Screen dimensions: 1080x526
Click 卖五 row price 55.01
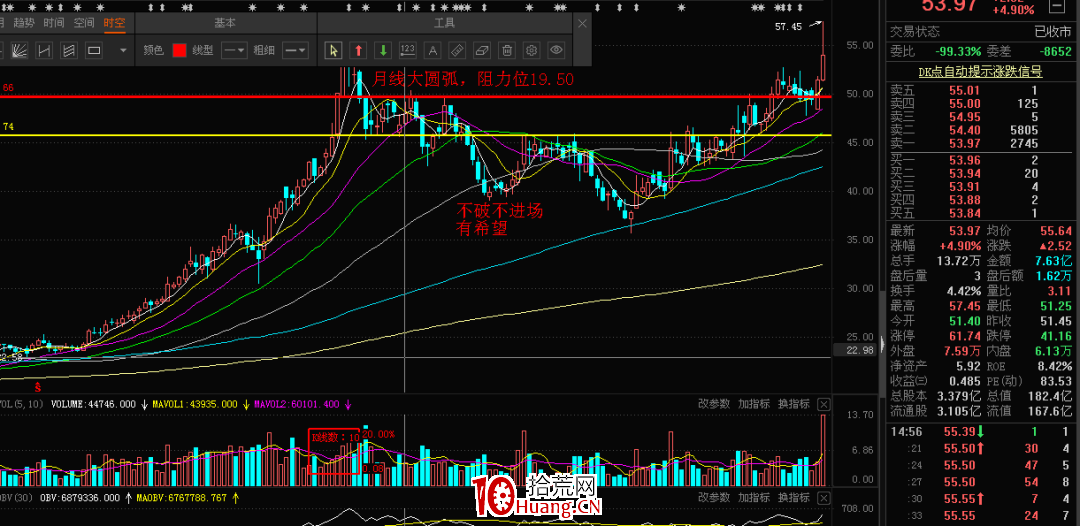963,90
